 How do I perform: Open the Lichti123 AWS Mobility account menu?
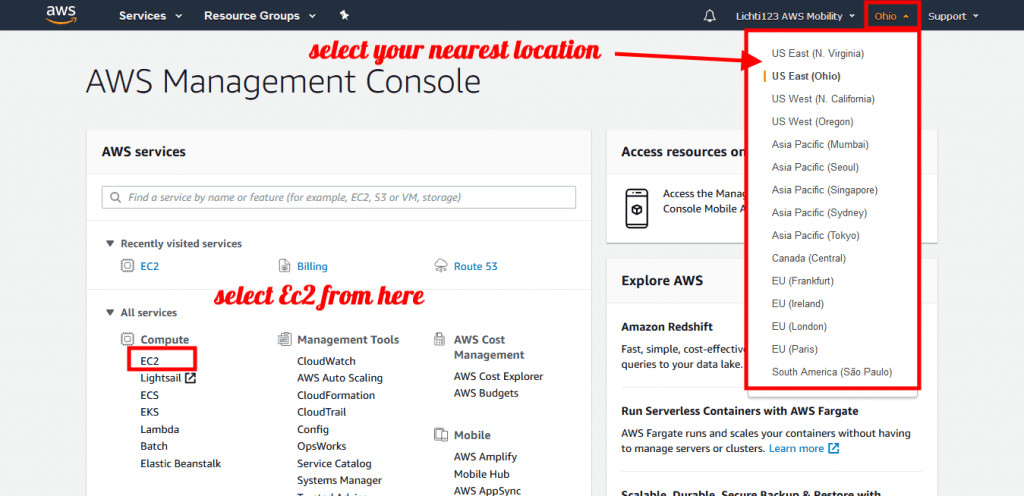795,16
